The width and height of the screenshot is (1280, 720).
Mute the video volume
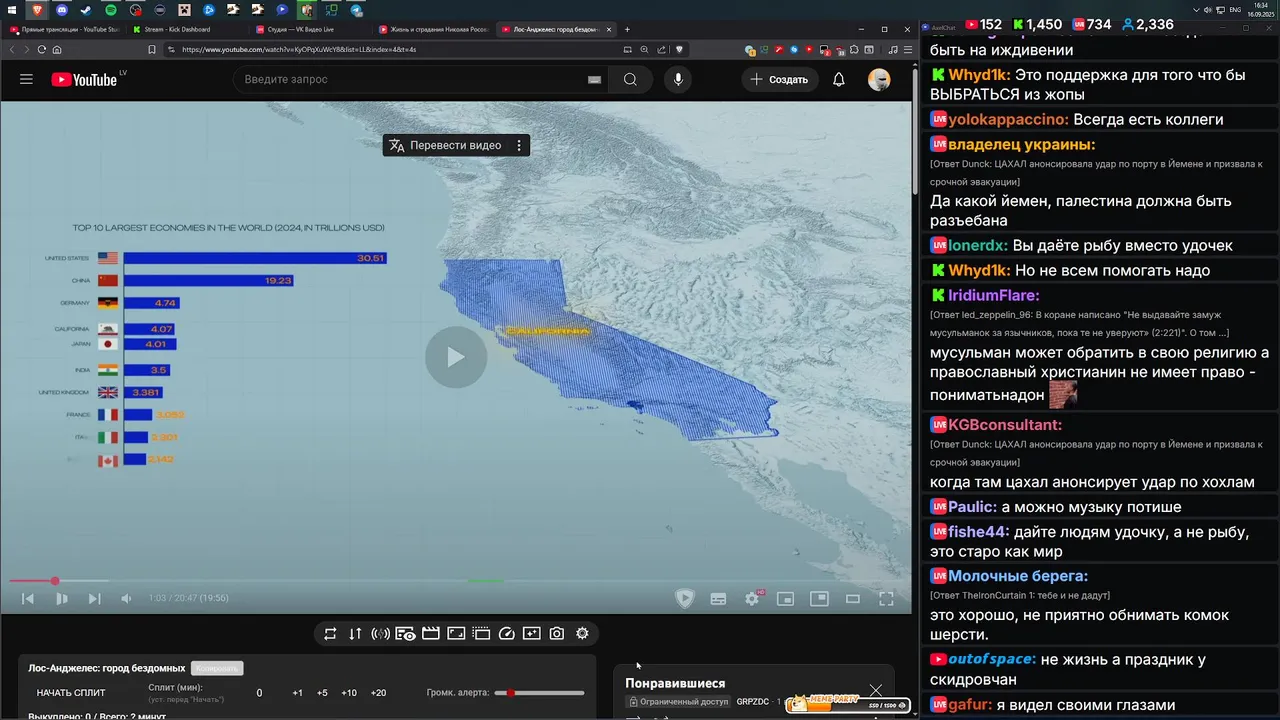point(126,598)
